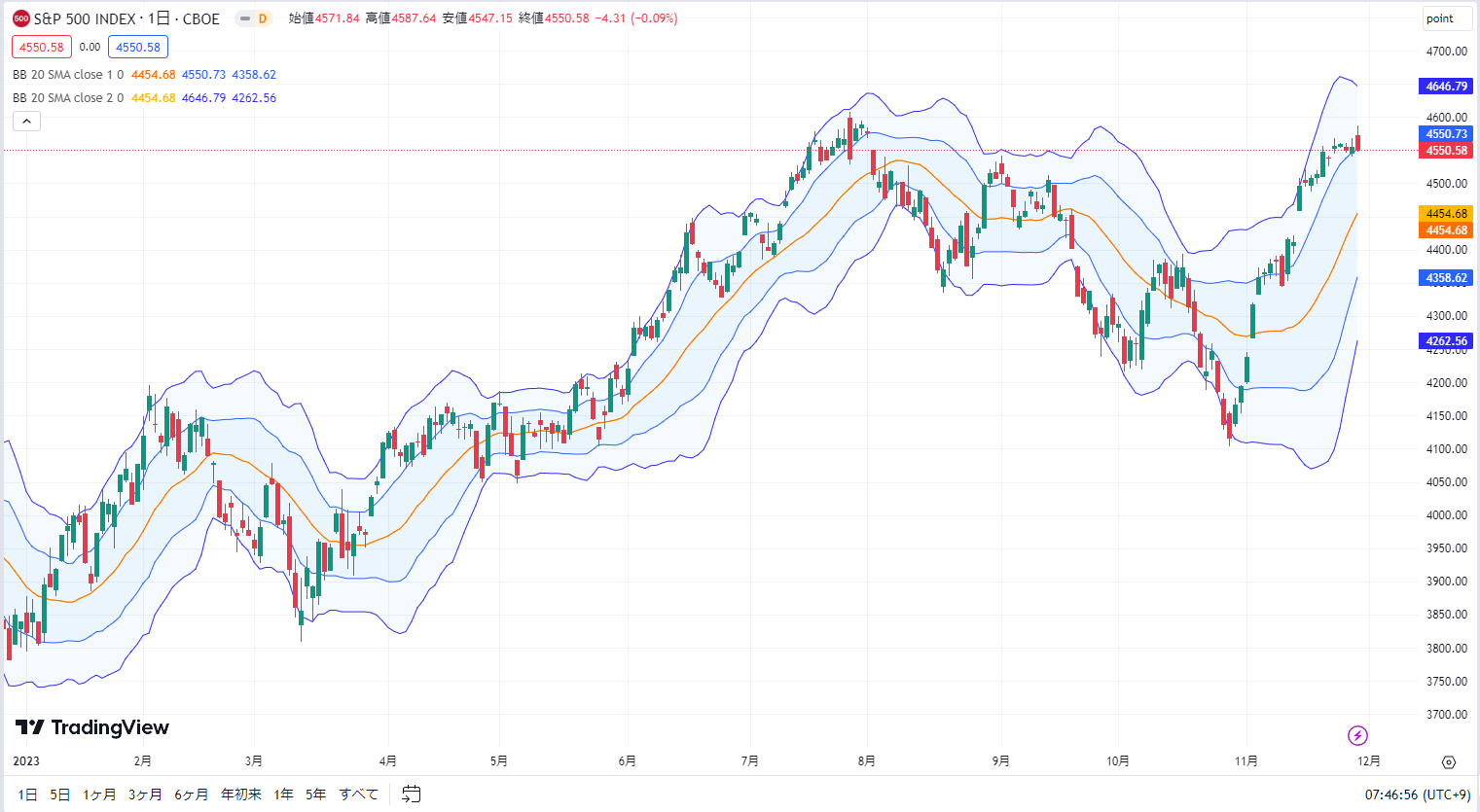Screen dimensions: 1480x812
Task: Click the 高値4587.64 high value
Action: click(x=401, y=18)
